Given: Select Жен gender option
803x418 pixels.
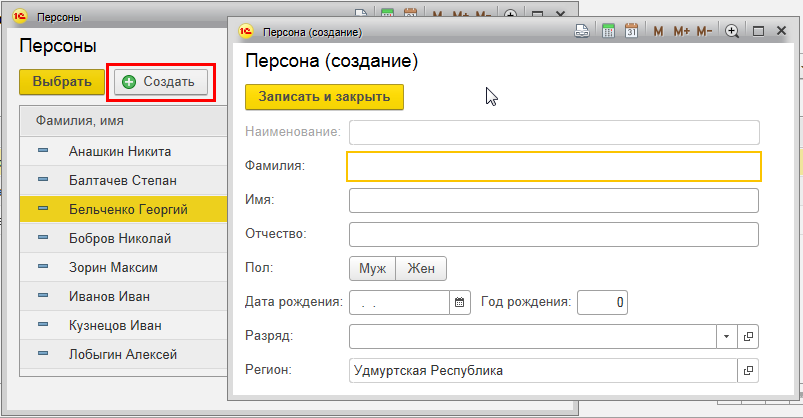Looking at the screenshot, I should (x=421, y=268).
